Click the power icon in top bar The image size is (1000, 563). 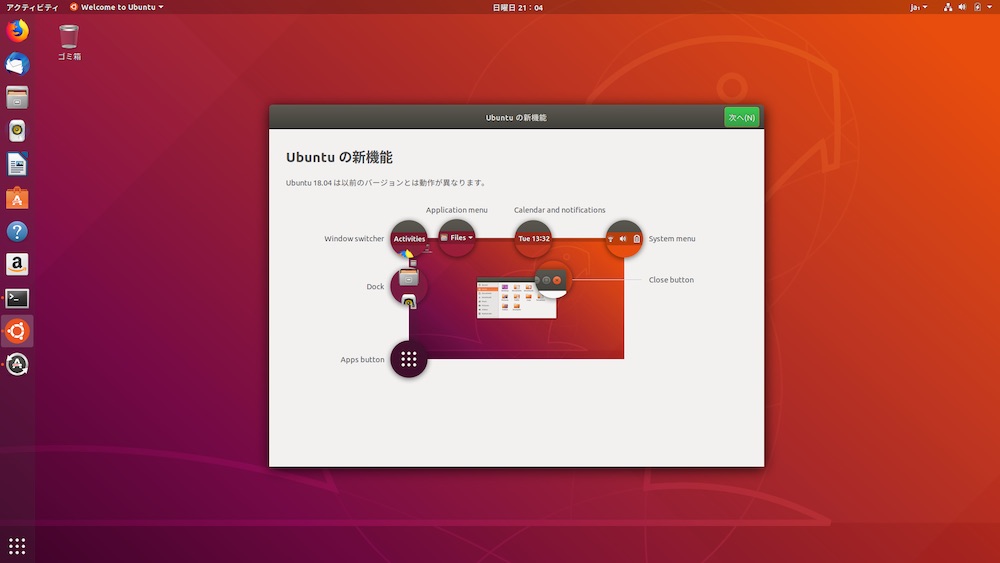point(978,7)
